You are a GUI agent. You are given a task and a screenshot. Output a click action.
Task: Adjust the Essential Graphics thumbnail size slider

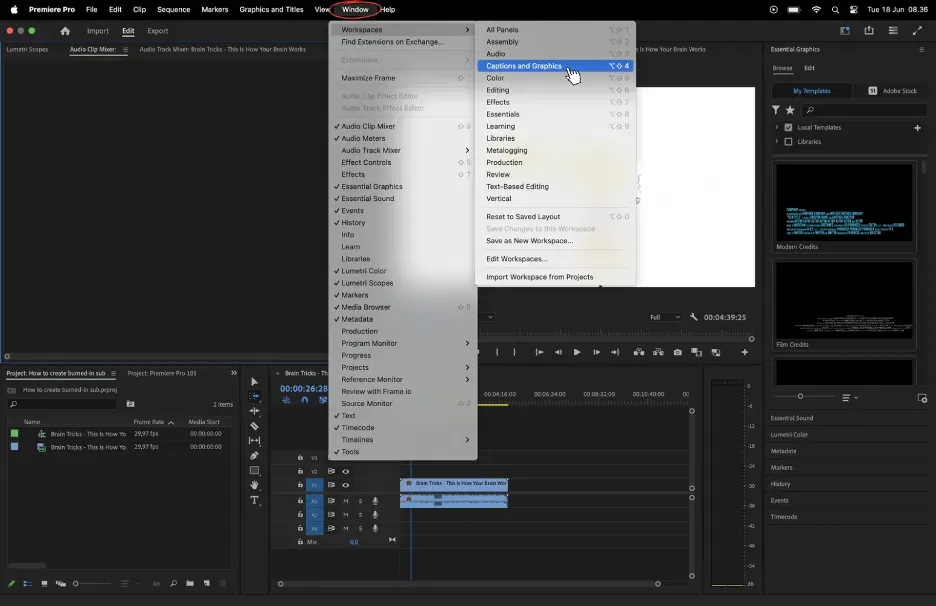pos(800,396)
